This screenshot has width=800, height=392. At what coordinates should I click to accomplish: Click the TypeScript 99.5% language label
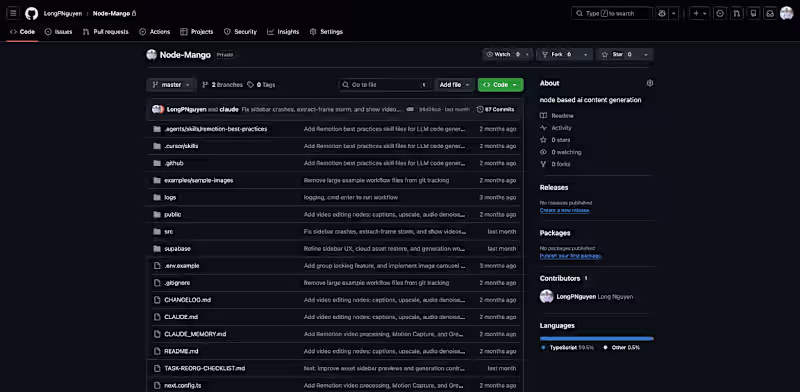pos(568,348)
